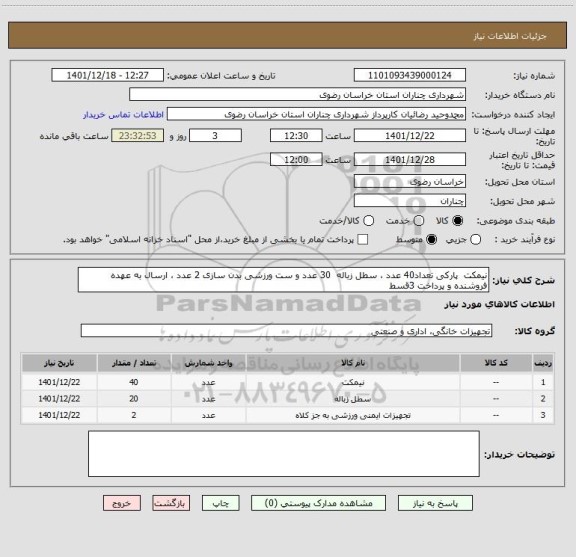Screen dimensions: 576x557
Task: Click quantity 20 in the table
Action: pyautogui.click(x=134, y=399)
